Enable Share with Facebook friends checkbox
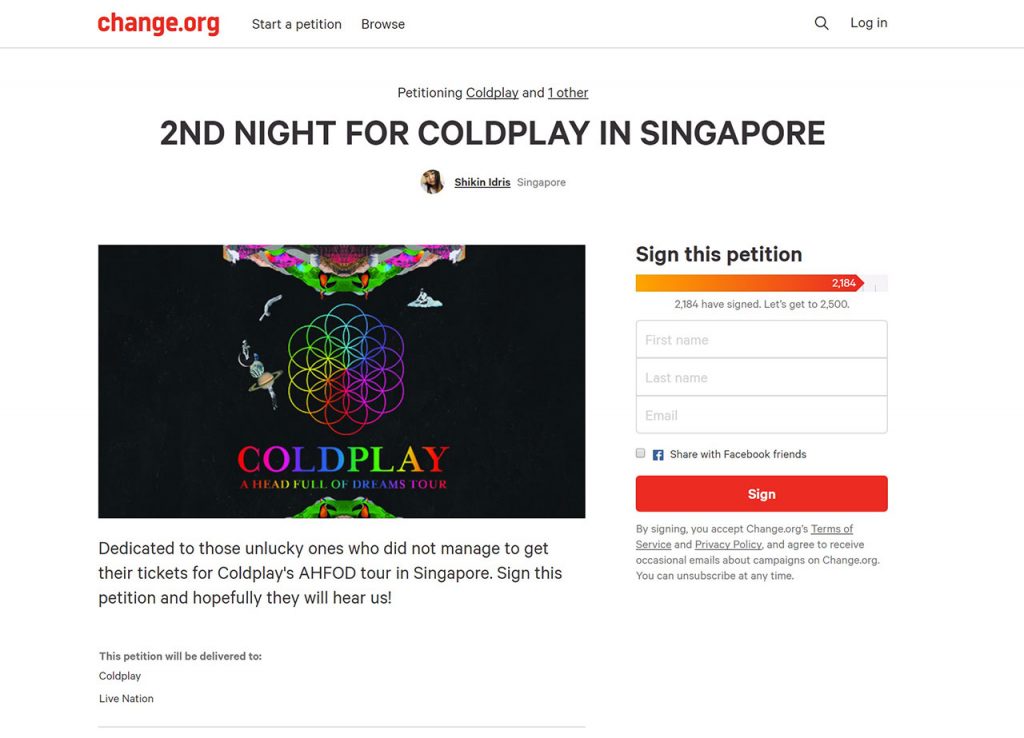This screenshot has width=1024, height=738. (640, 453)
